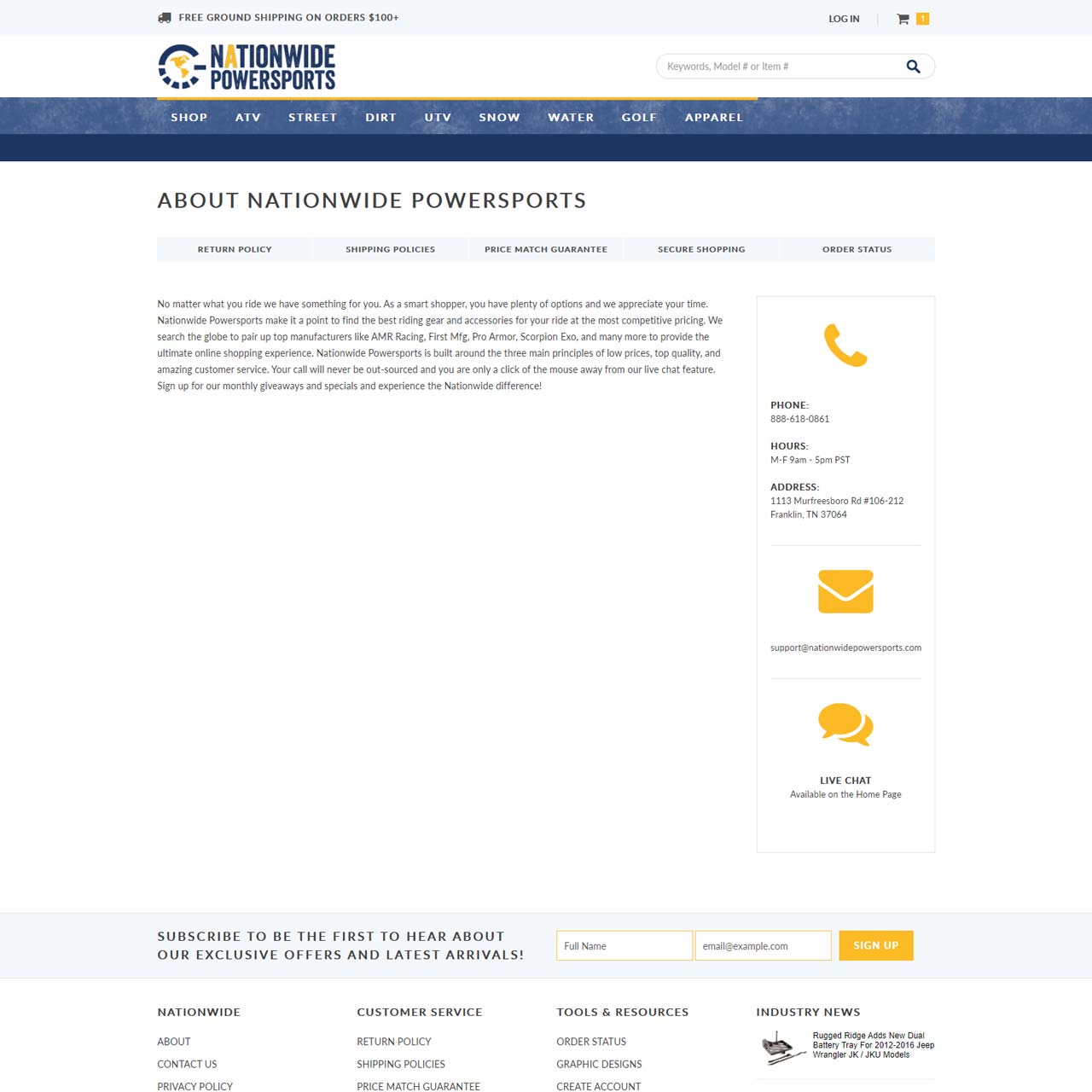Click the yellow phone icon
The height and width of the screenshot is (1092, 1092).
click(x=845, y=345)
